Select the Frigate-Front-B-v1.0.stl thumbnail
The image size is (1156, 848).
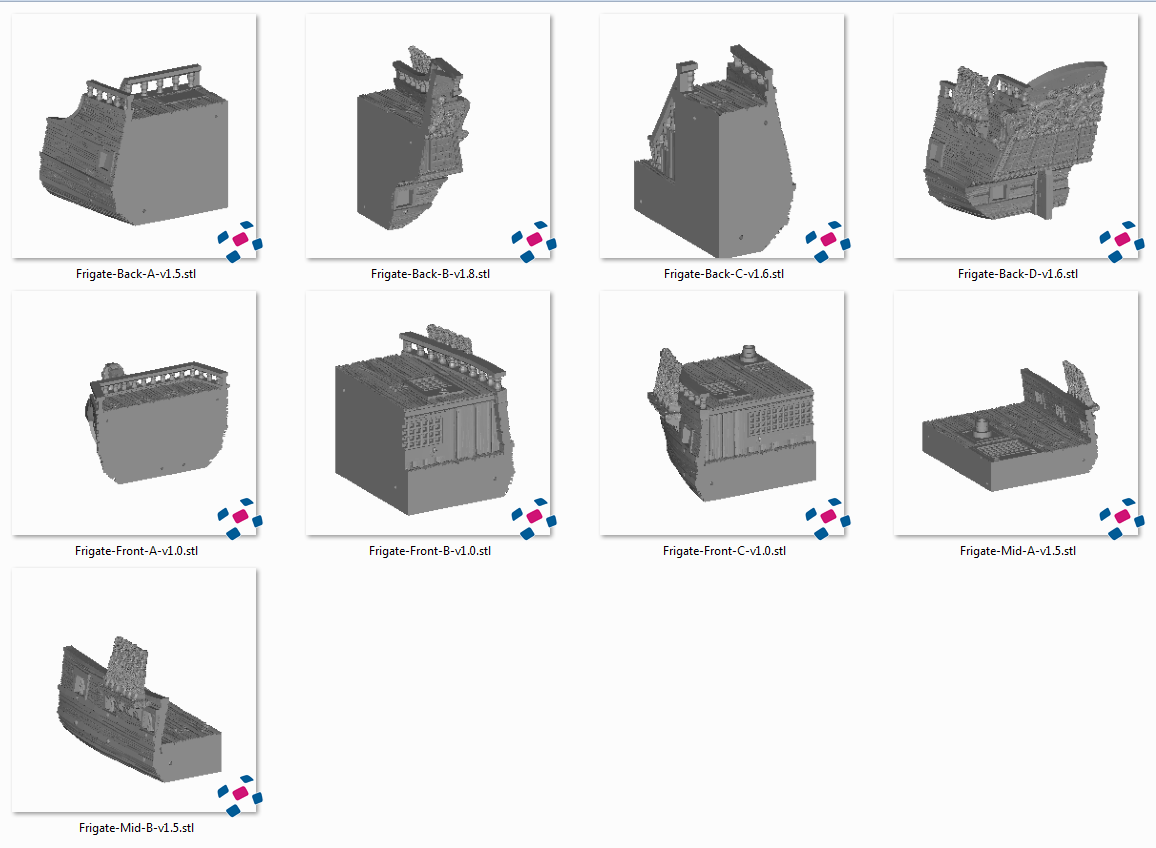[428, 413]
